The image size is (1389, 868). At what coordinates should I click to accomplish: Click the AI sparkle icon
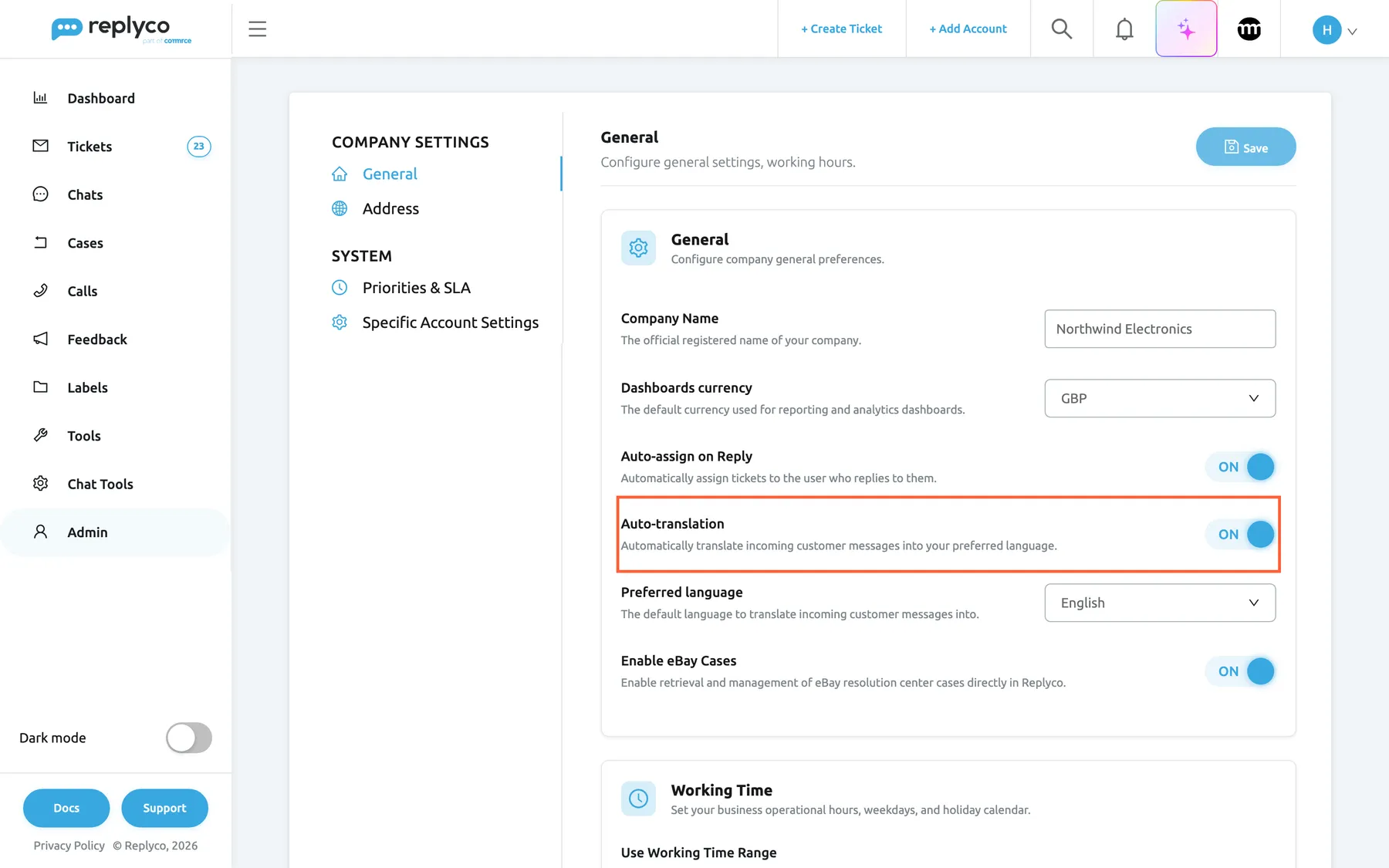point(1186,29)
